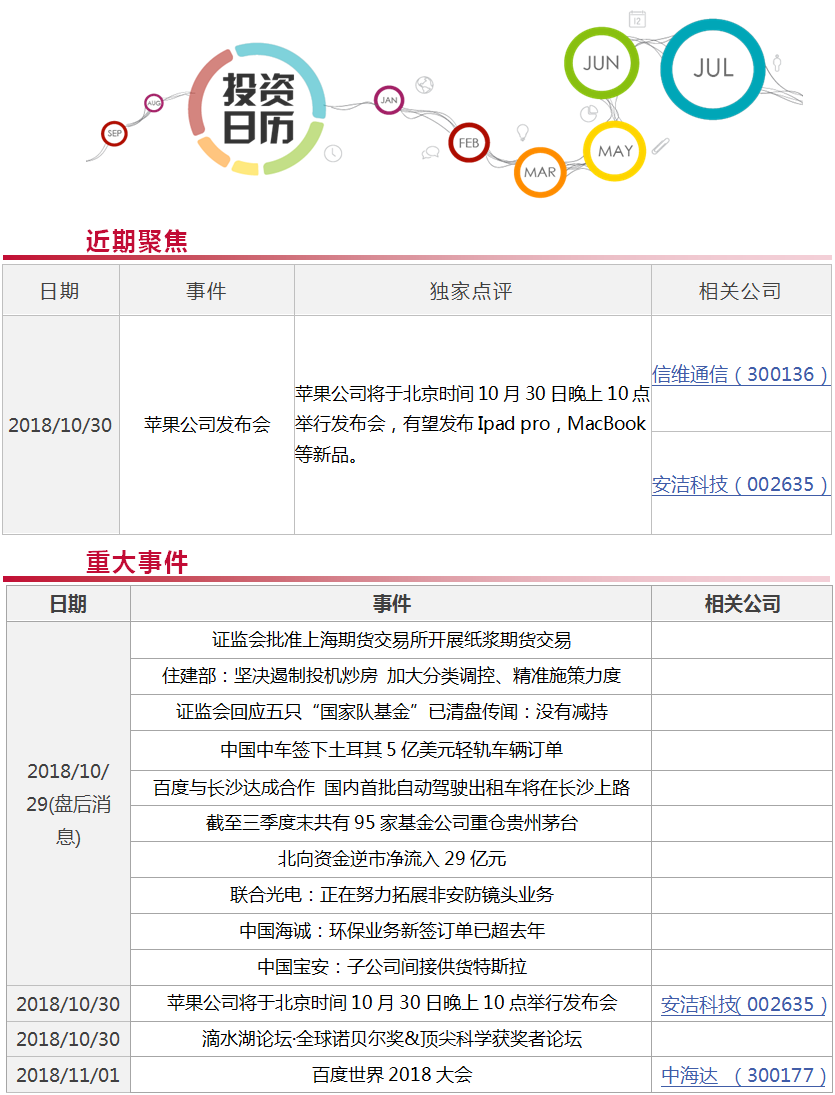Click 百度与长沙达成合作 row
835x1095 pixels.
(x=391, y=788)
